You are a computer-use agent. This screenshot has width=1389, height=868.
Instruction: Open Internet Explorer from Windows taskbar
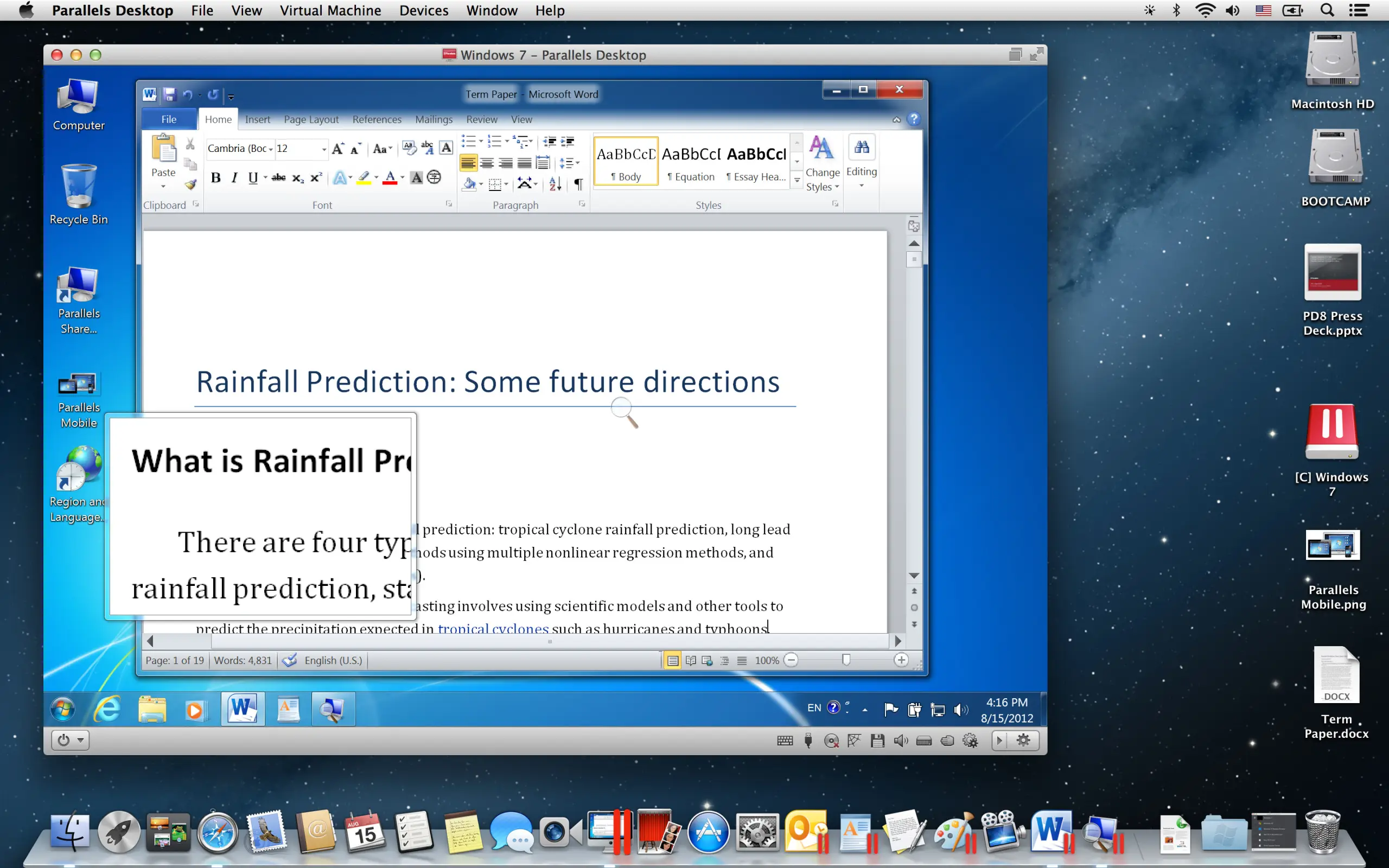pyautogui.click(x=107, y=710)
